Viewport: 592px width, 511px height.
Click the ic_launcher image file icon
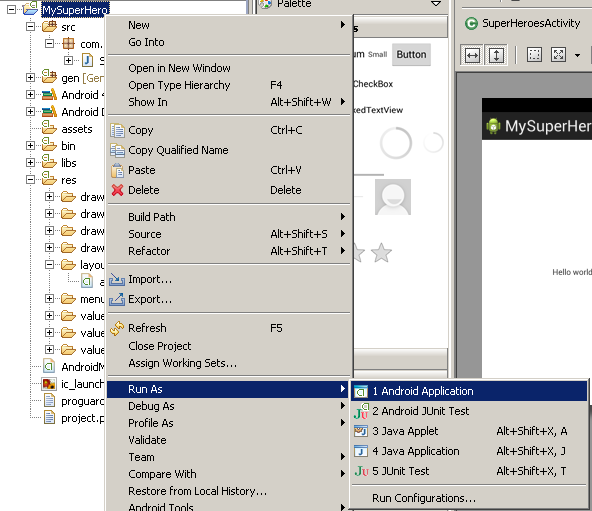click(49, 384)
